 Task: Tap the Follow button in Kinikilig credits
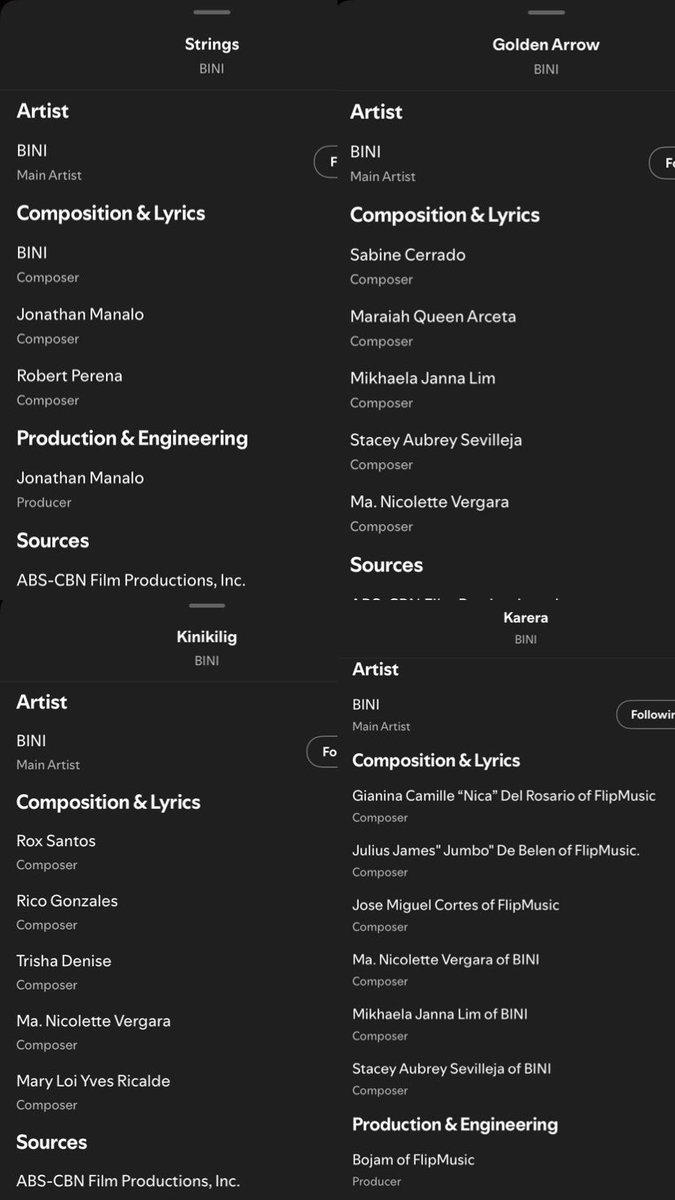tap(322, 751)
